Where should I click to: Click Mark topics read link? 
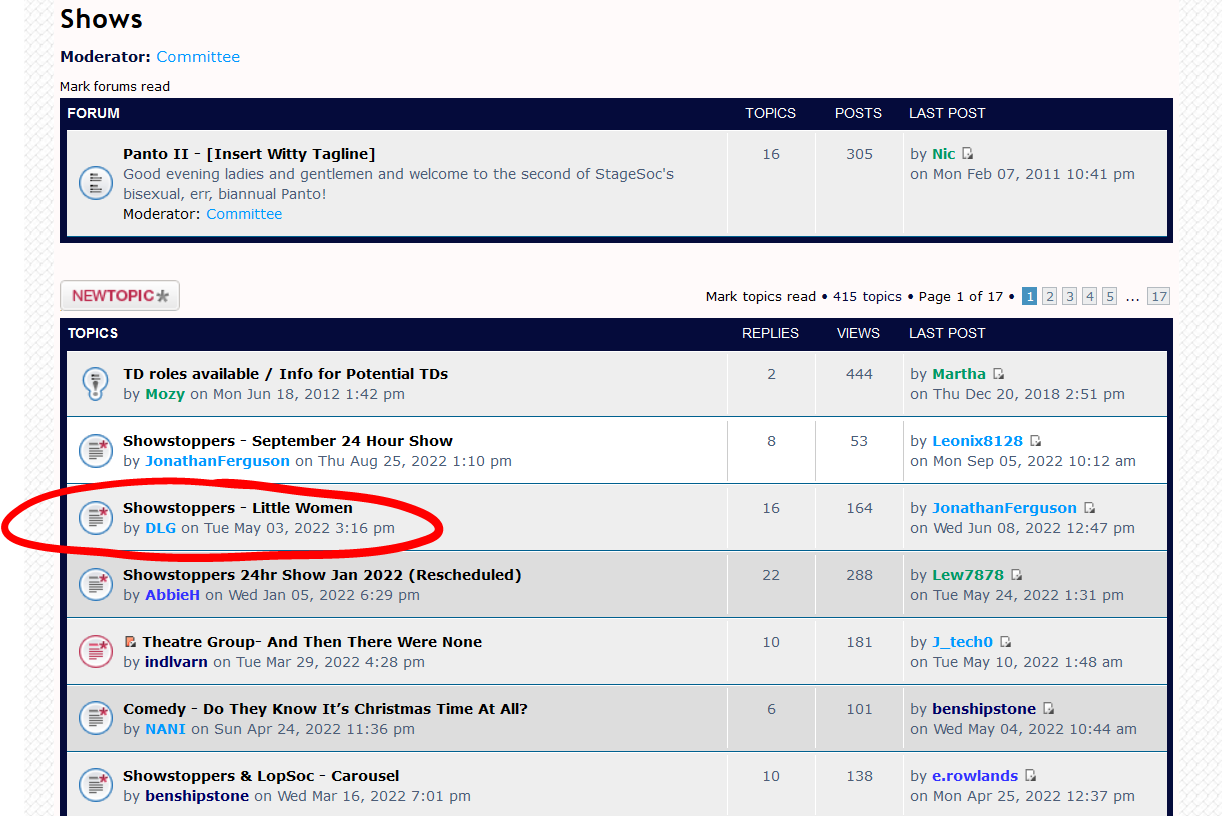760,297
